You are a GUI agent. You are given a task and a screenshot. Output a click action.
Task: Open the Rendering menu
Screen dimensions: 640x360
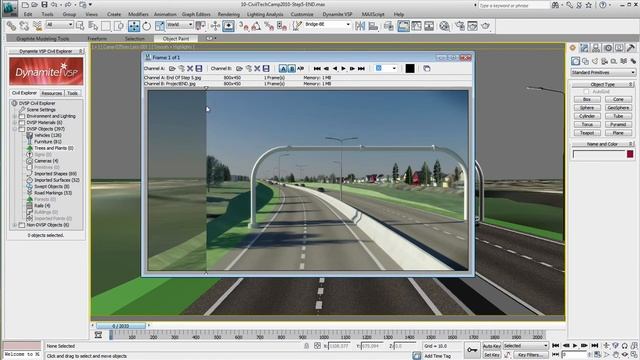229,14
